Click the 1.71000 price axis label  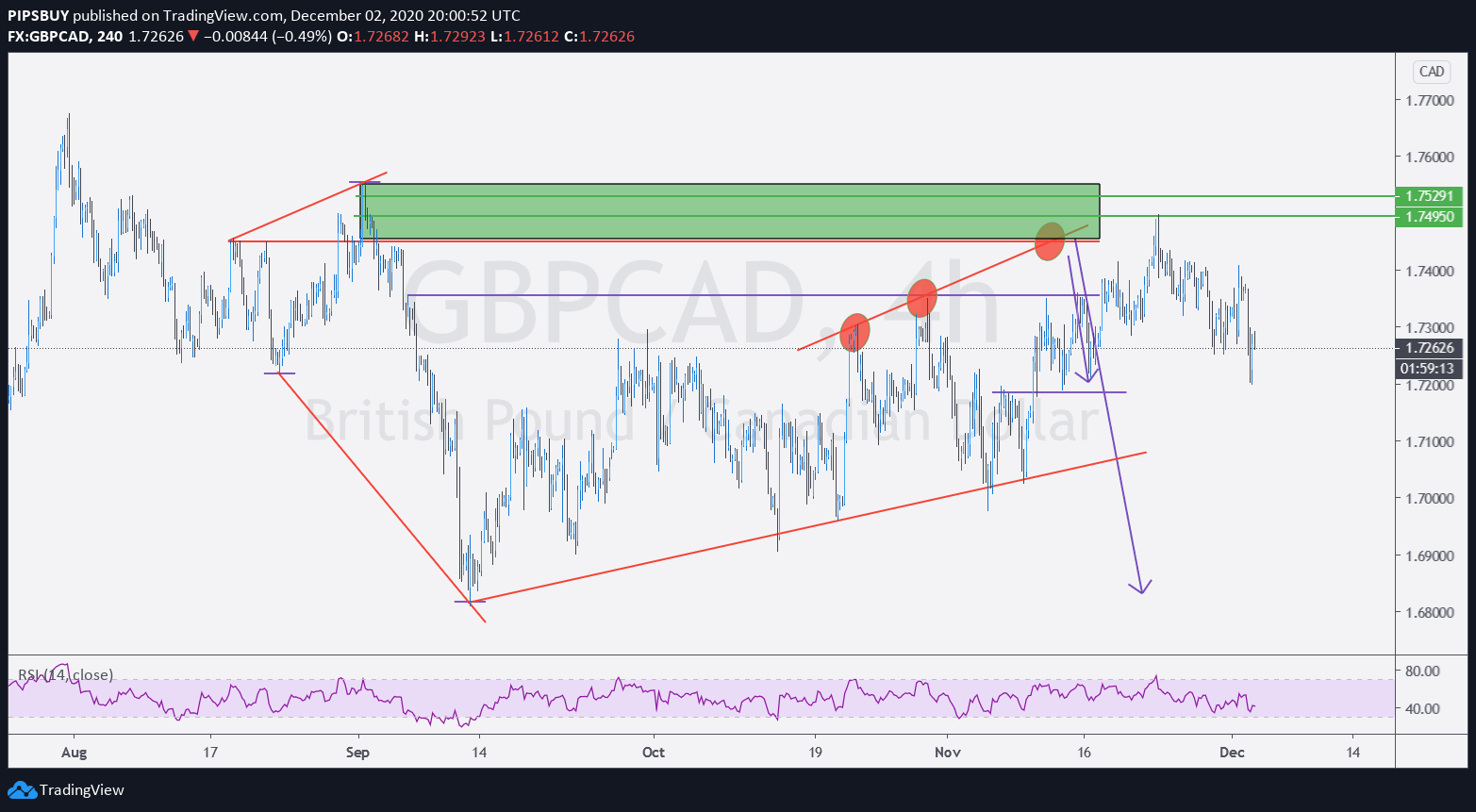coord(1430,441)
